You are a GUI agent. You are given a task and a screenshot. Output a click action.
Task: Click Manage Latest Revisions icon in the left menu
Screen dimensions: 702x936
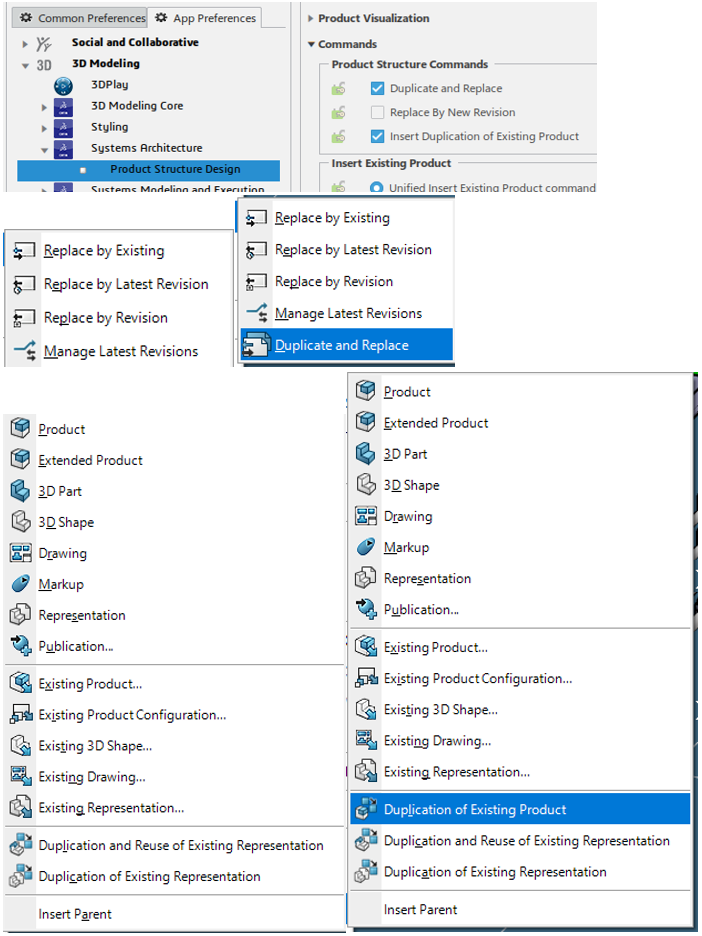pos(25,351)
